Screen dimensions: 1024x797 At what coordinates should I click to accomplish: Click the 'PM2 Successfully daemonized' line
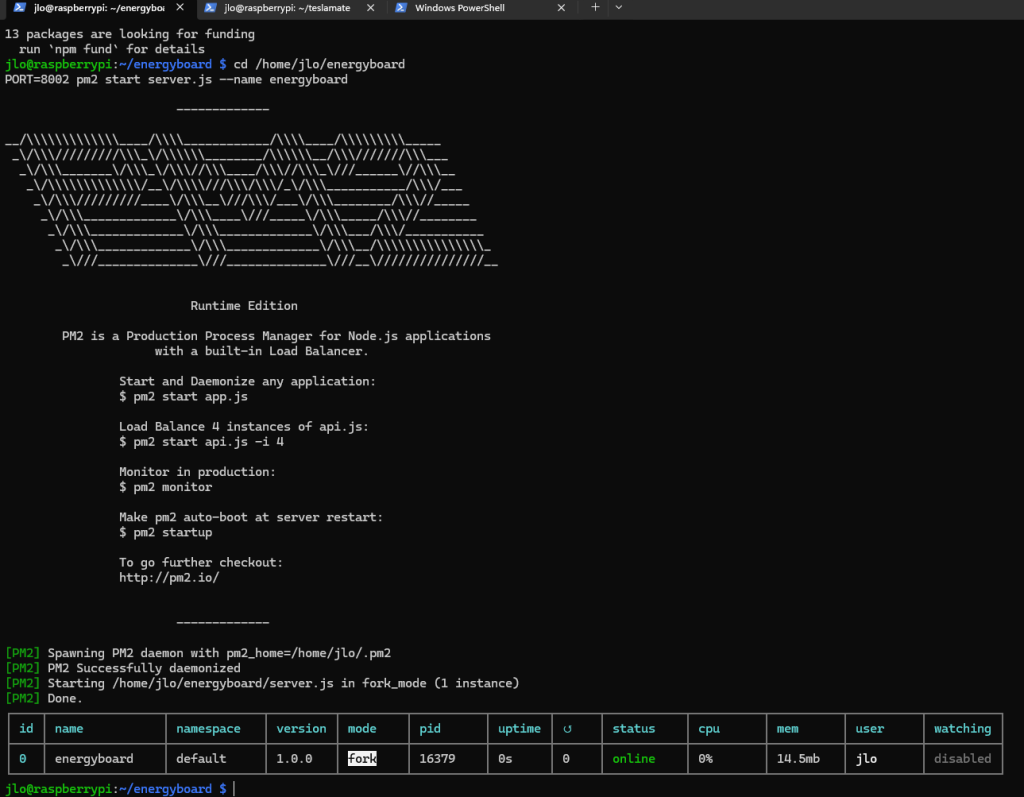coord(123,668)
